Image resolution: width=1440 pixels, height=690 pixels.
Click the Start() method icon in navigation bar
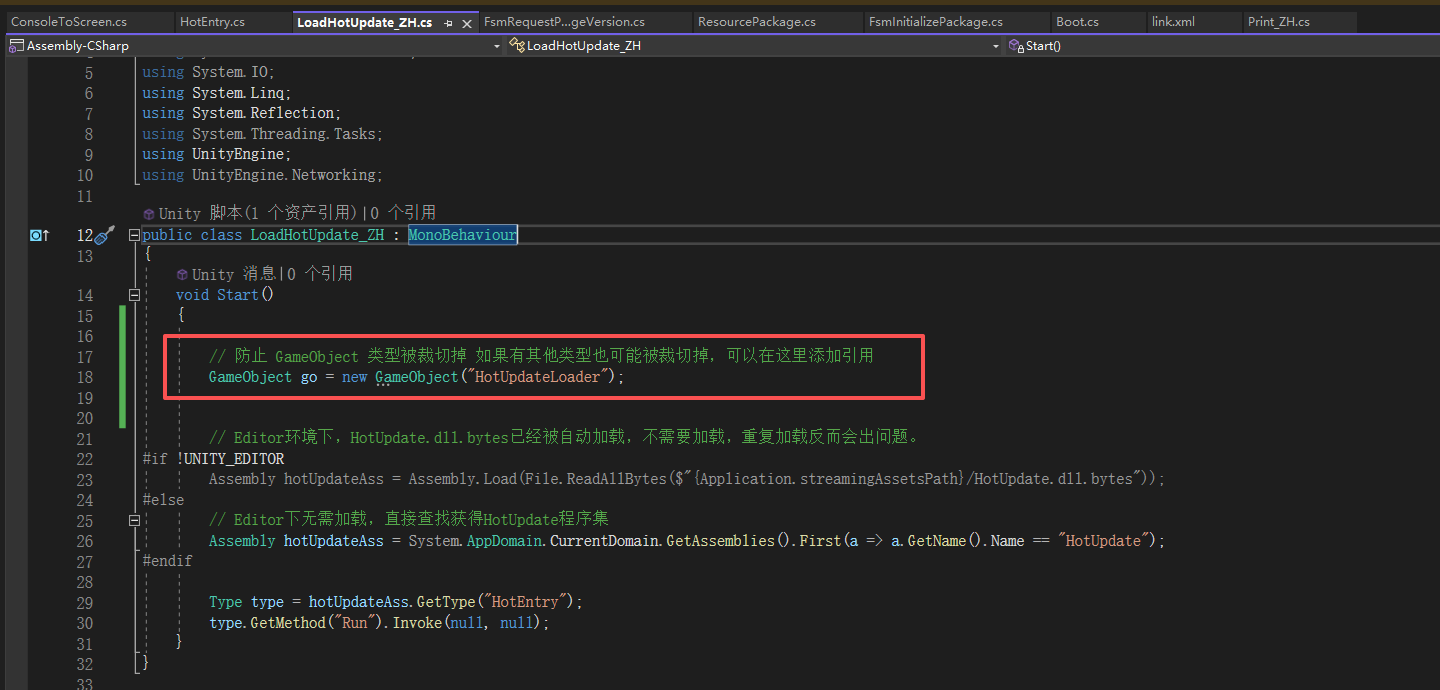click(1016, 45)
